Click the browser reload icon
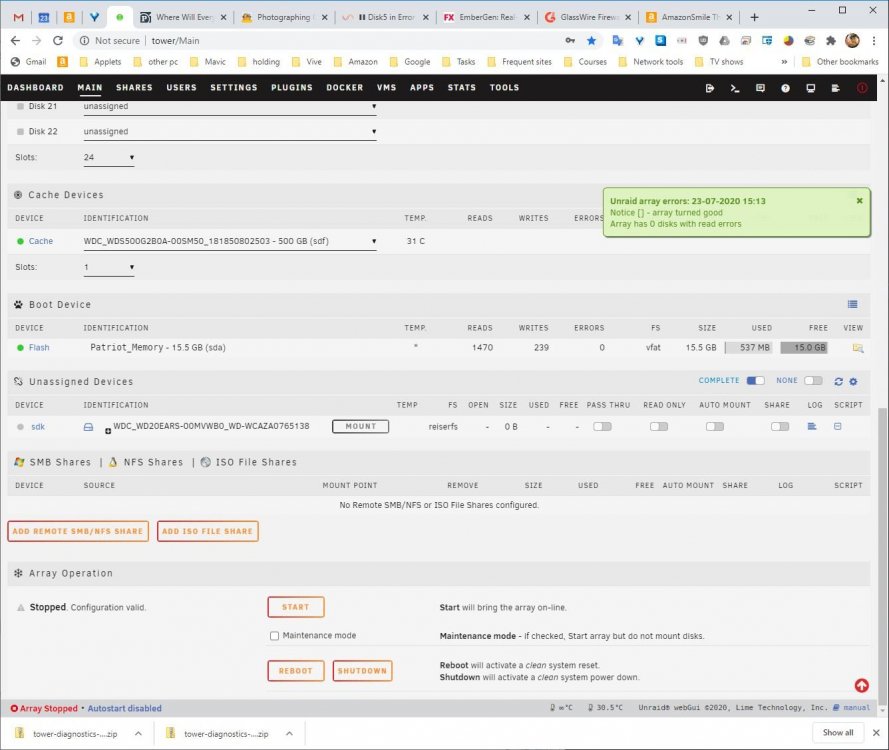The width and height of the screenshot is (889, 750). coord(58,40)
